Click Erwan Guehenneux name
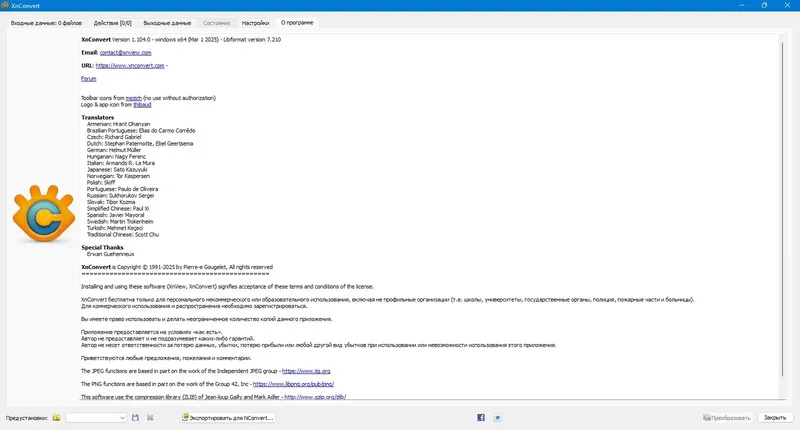The height and width of the screenshot is (430, 800). point(110,254)
